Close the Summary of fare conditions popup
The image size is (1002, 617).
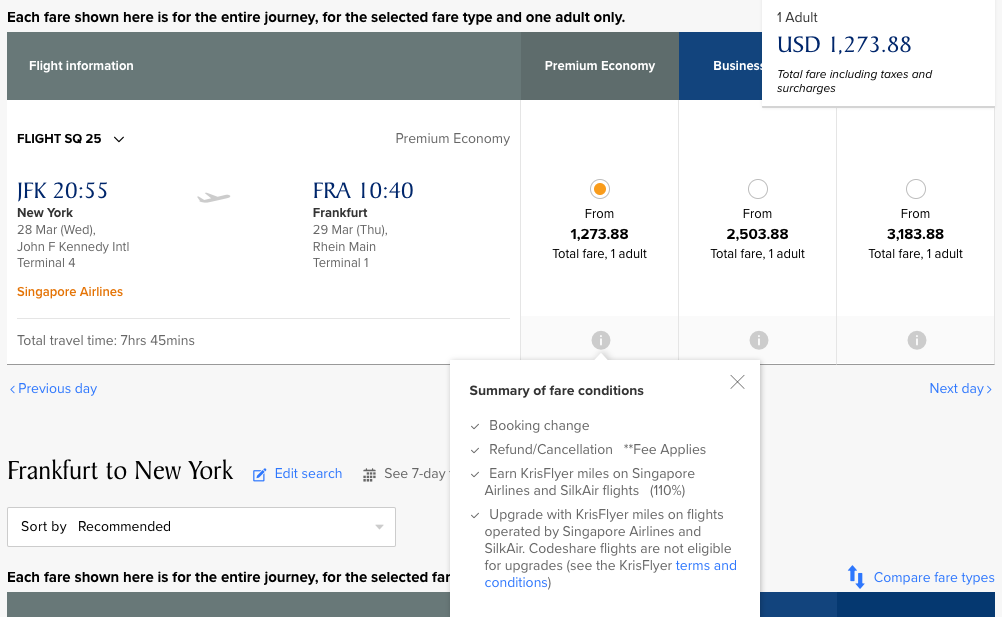coord(737,382)
